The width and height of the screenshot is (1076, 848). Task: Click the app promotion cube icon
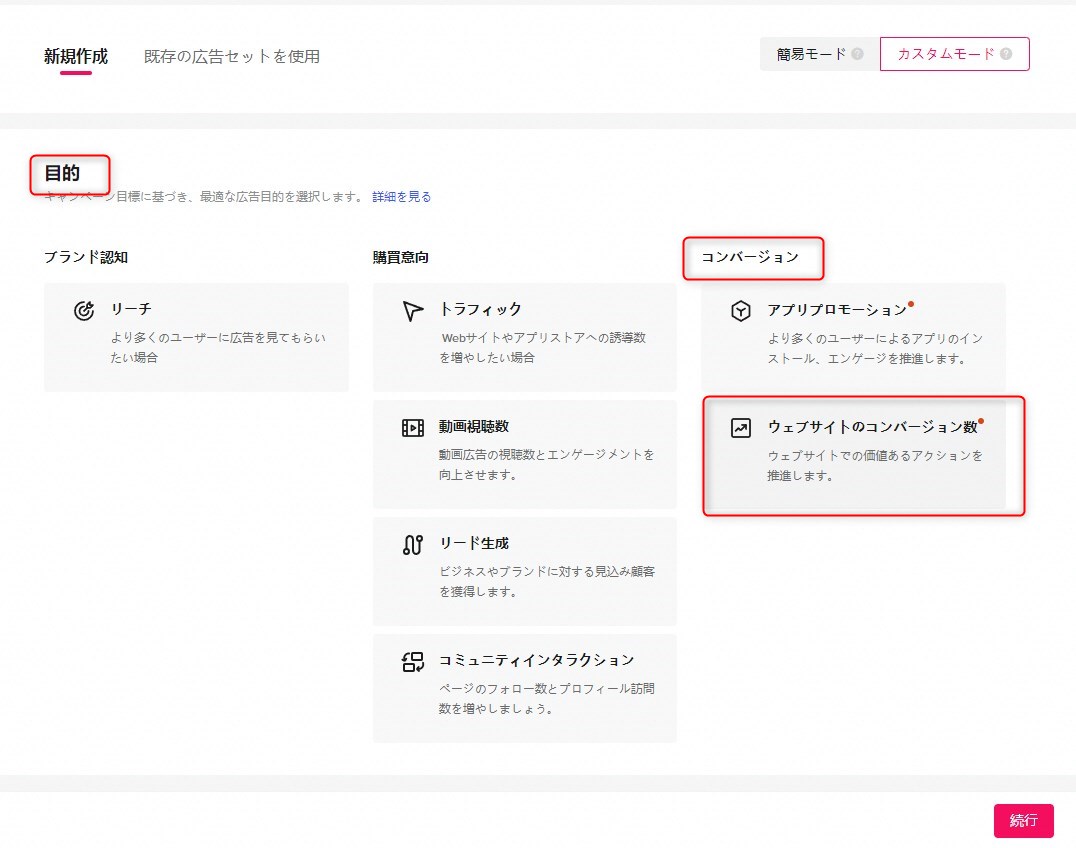(x=740, y=311)
